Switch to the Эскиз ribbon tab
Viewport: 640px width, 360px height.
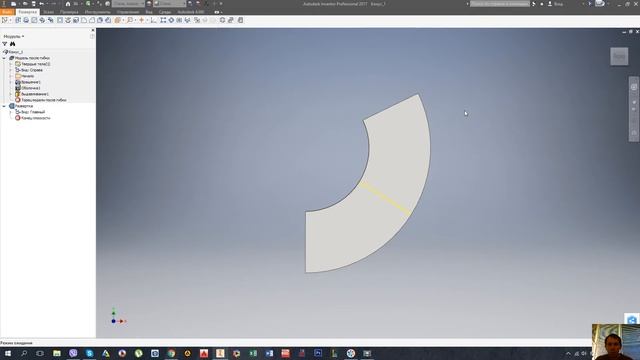49,12
